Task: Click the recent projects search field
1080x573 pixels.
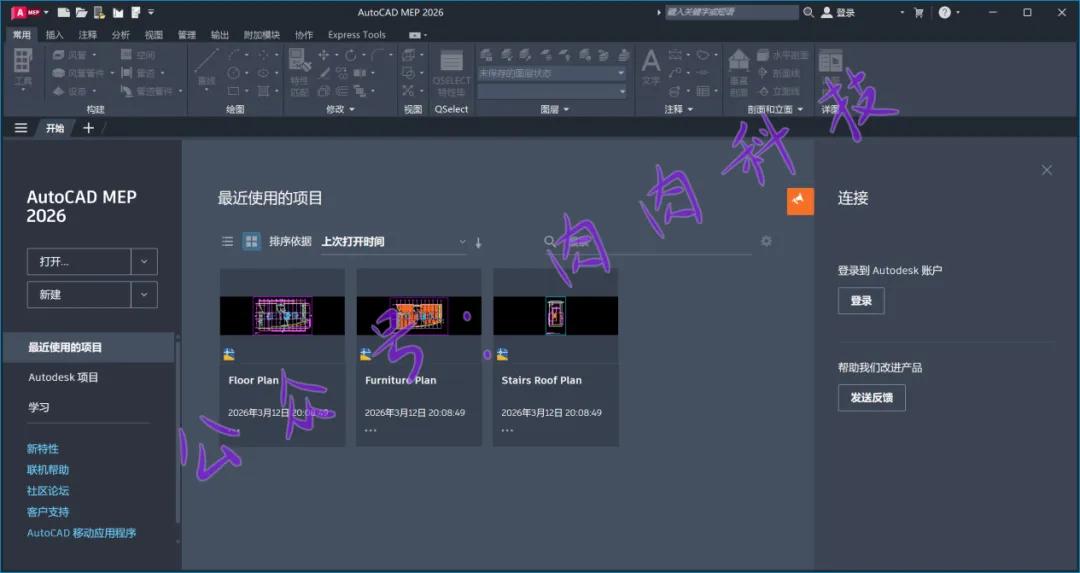Action: coord(647,242)
